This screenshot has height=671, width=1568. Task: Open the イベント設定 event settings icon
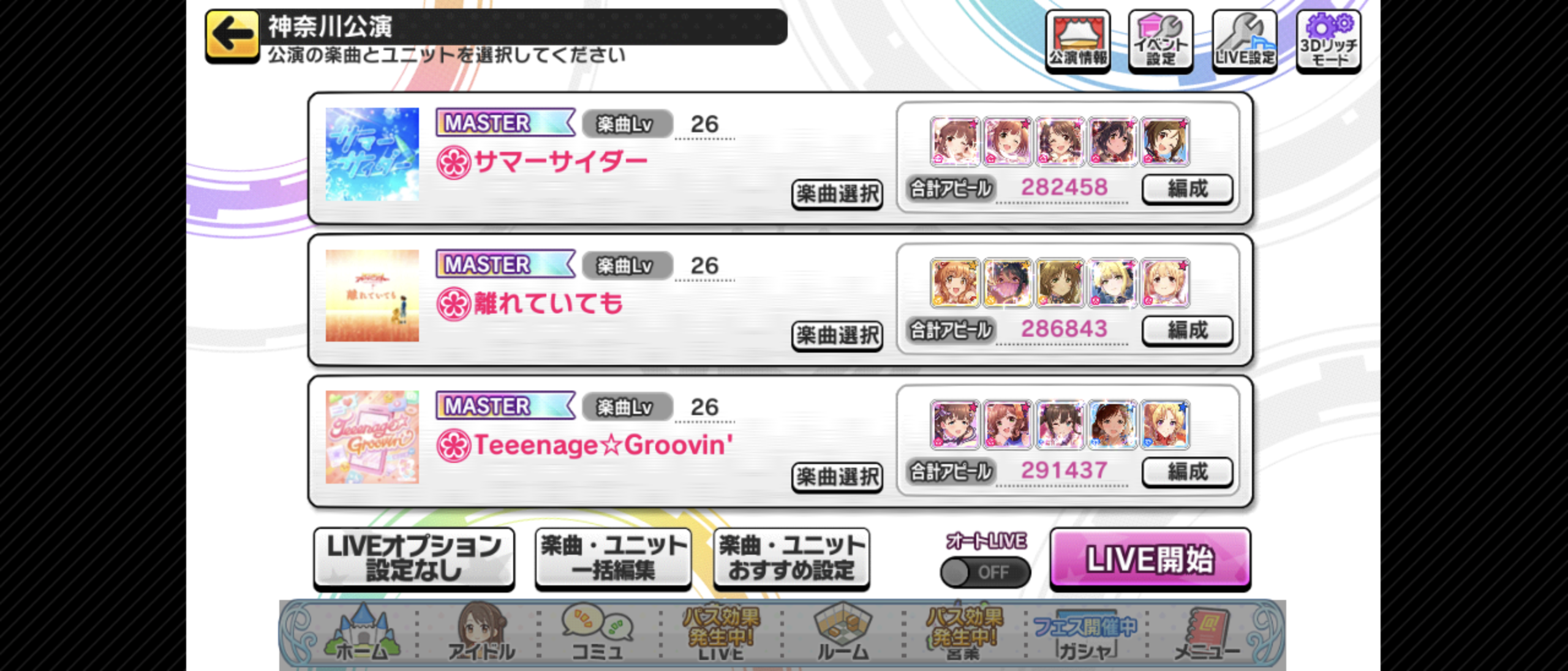coord(1161,41)
